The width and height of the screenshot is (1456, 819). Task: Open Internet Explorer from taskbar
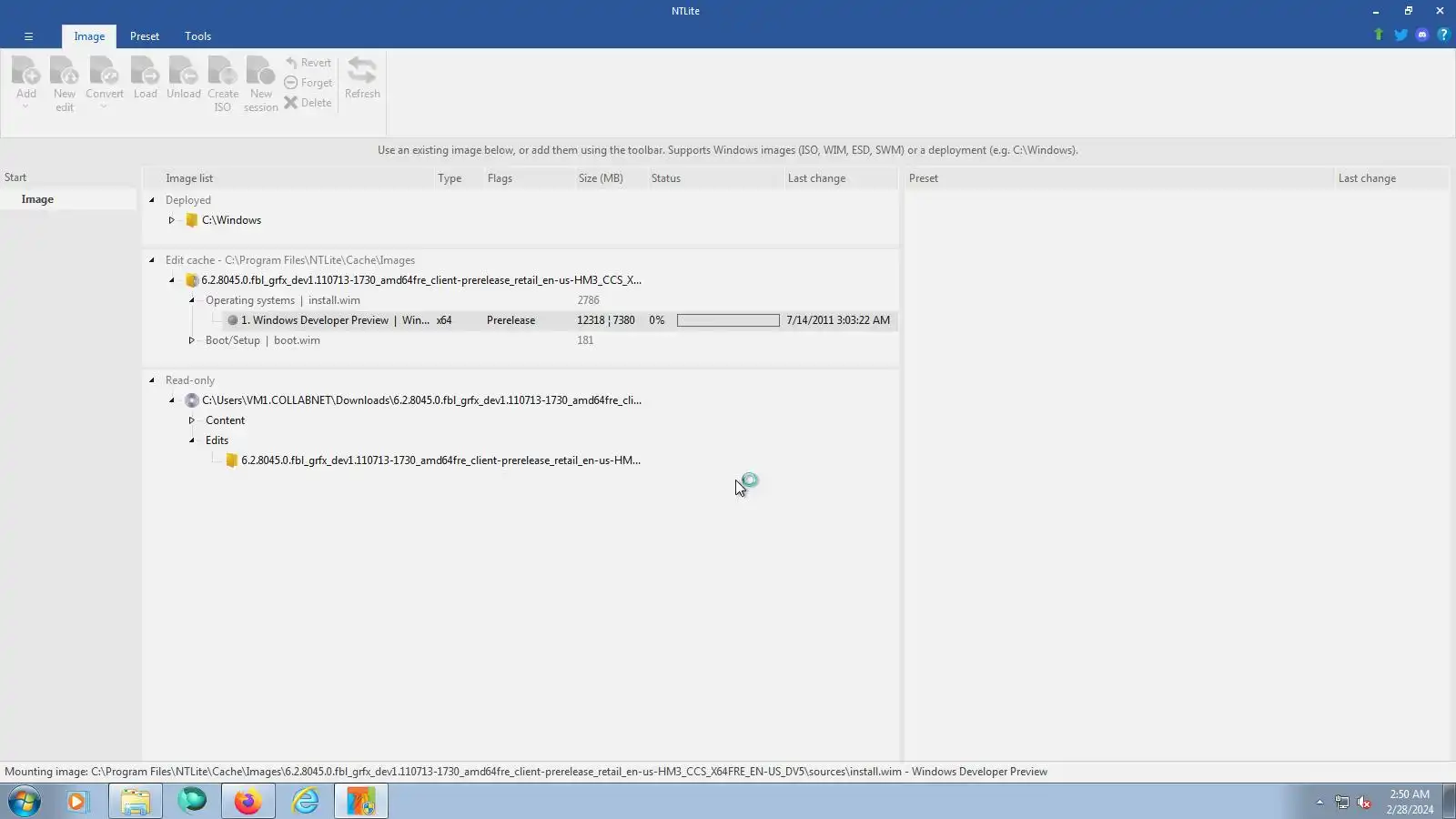tap(305, 802)
